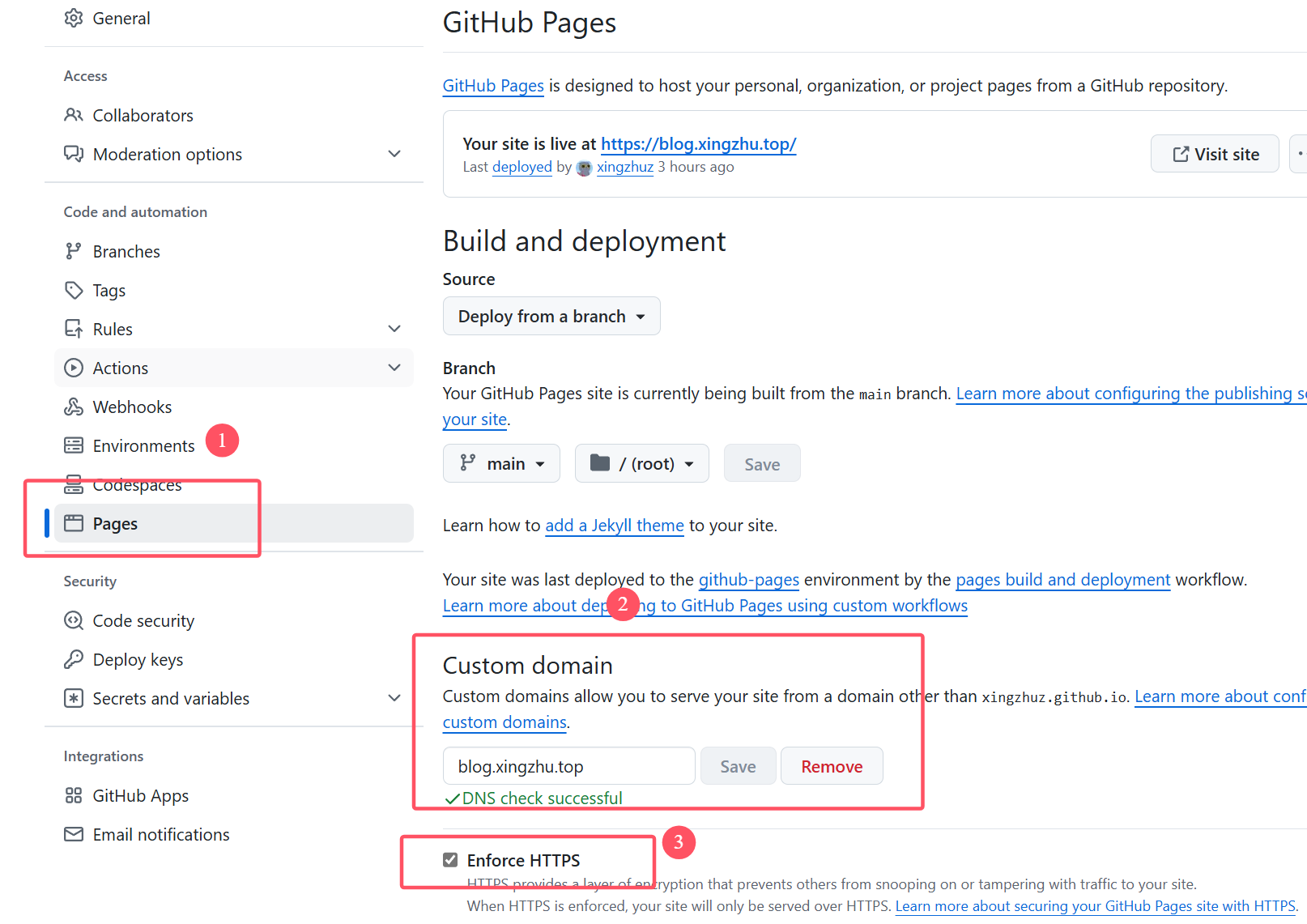Screen dimensions: 1307x924
Task: Click the GitHub Apps grid icon
Action: coord(74,795)
